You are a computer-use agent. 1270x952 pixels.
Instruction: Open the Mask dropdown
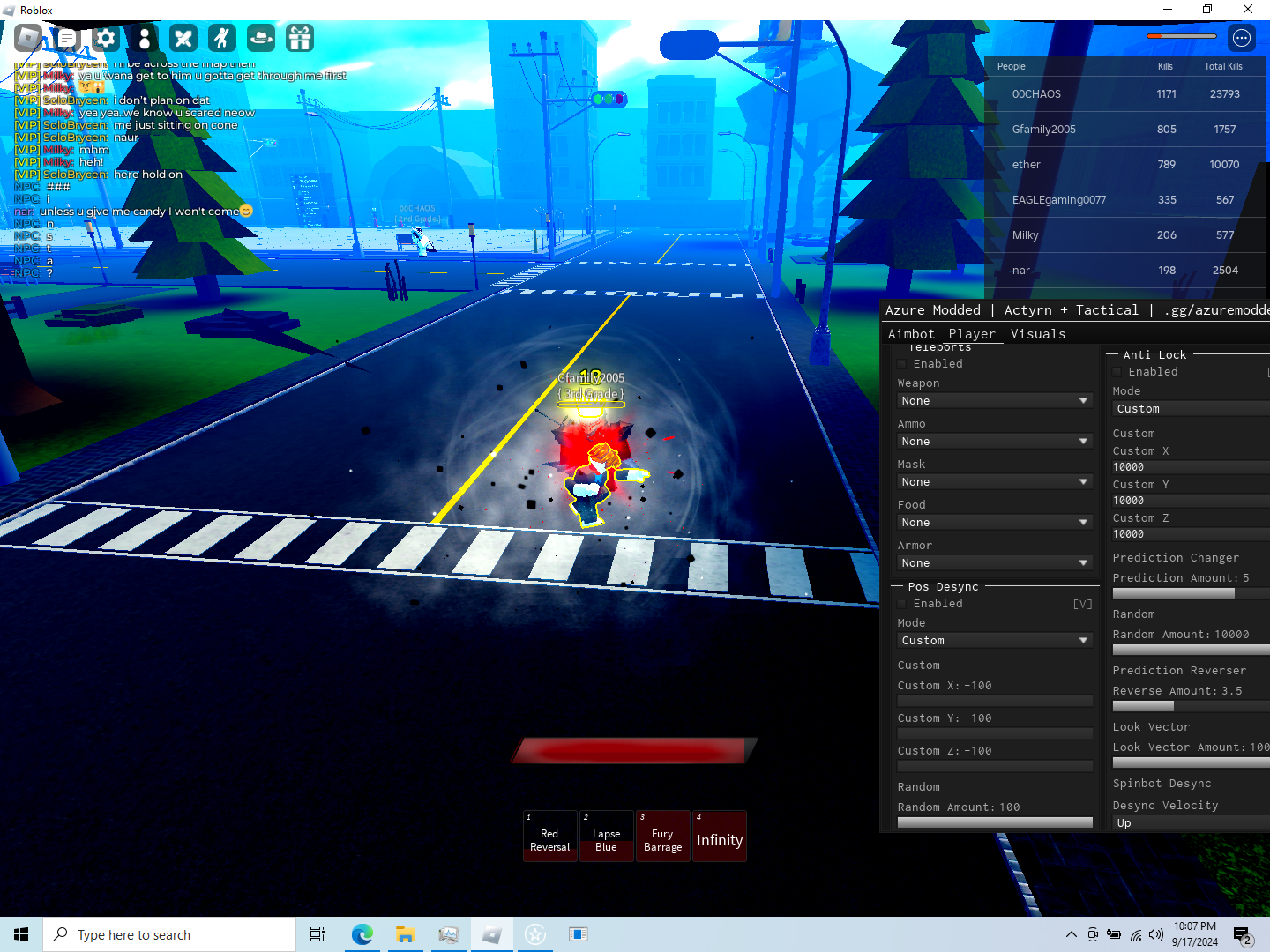tap(995, 482)
